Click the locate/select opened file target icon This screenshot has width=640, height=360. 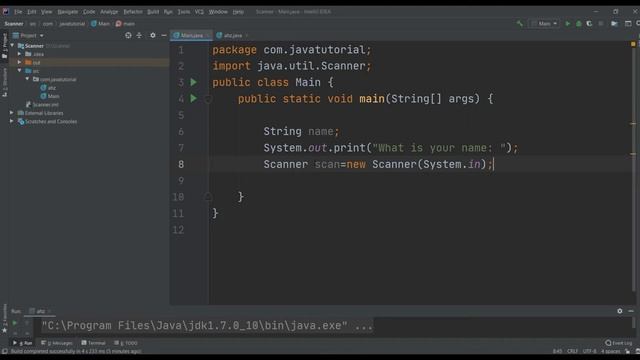(x=128, y=36)
